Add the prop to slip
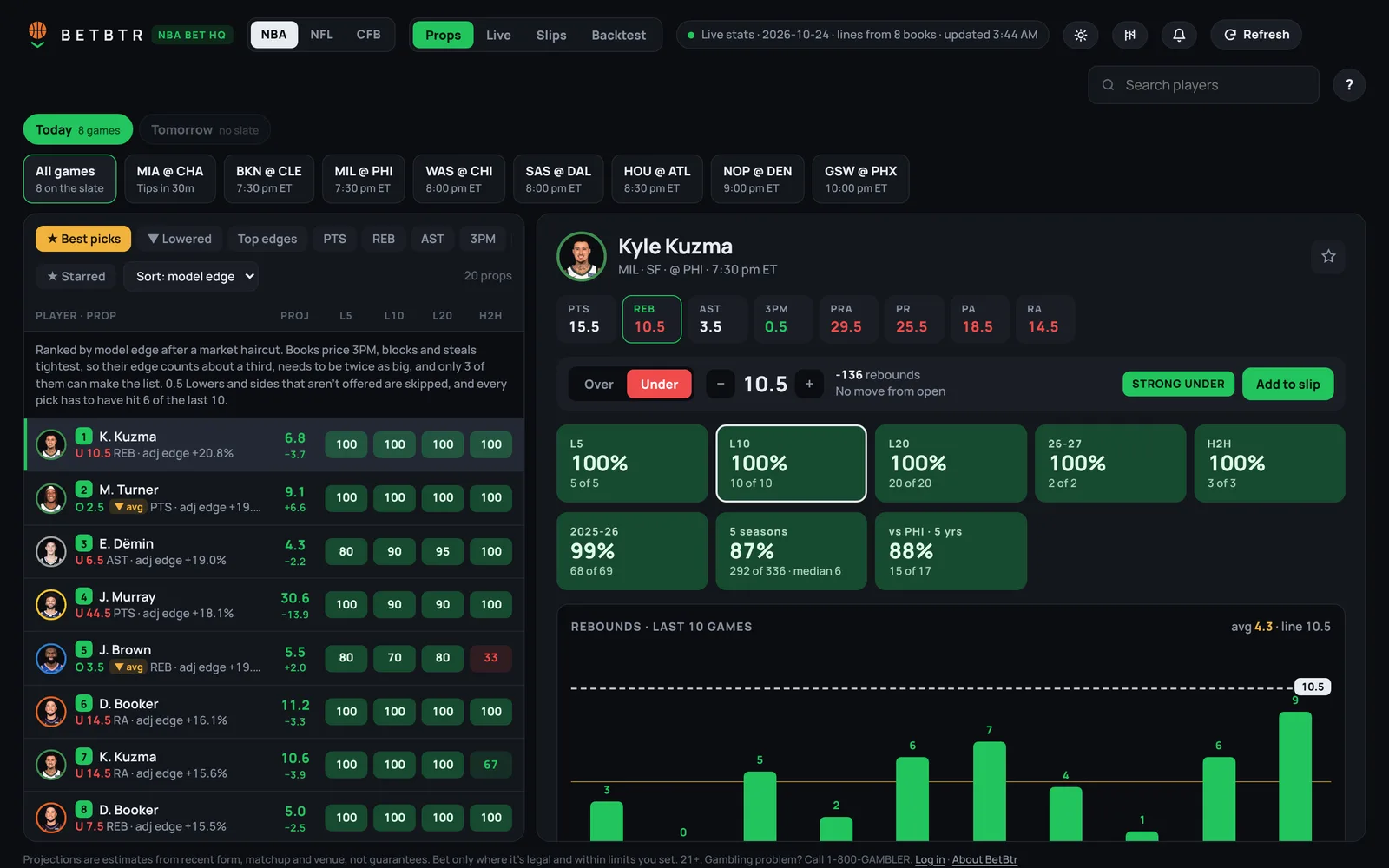The image size is (1389, 868). pos(1287,385)
